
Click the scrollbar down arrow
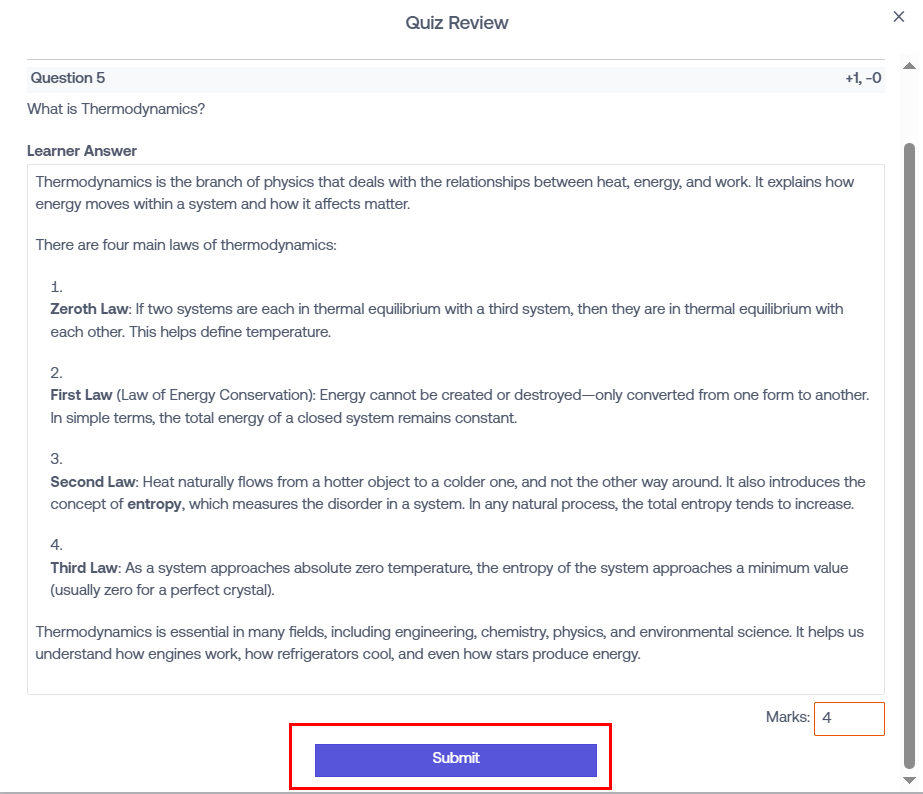pos(909,780)
